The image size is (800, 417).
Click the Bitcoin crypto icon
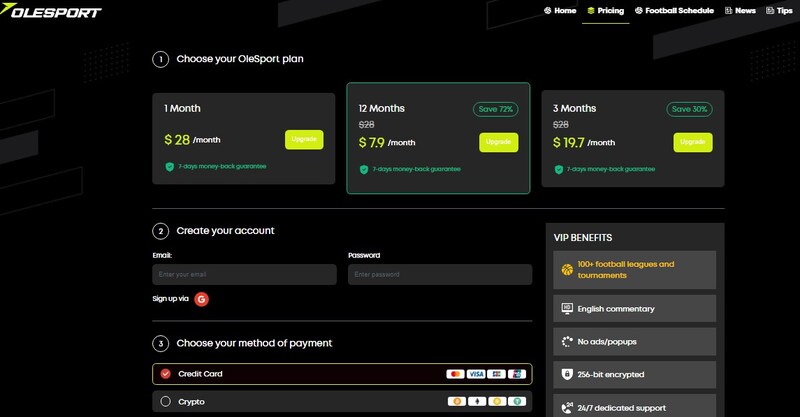456,402
